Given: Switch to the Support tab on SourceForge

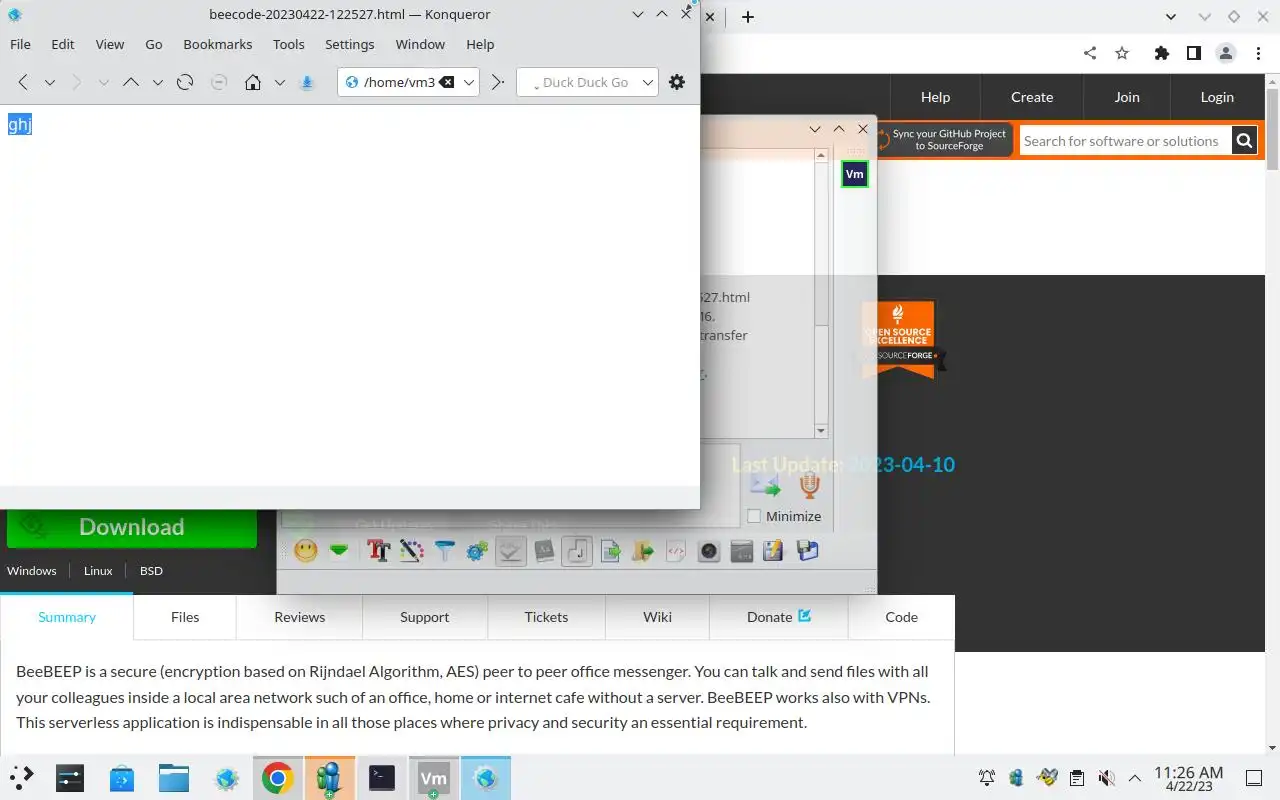Looking at the screenshot, I should coord(424,617).
